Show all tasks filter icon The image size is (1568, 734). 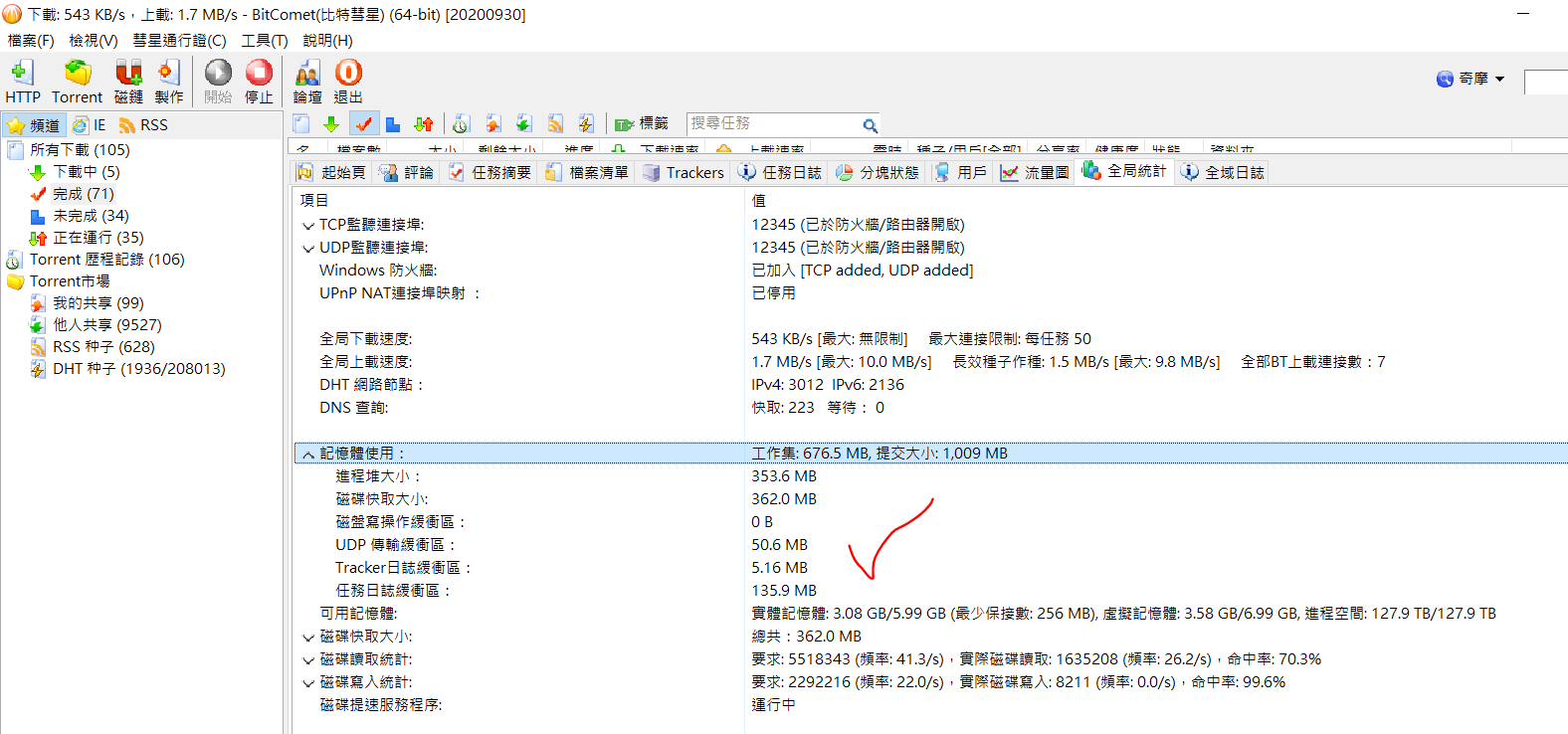[x=302, y=123]
